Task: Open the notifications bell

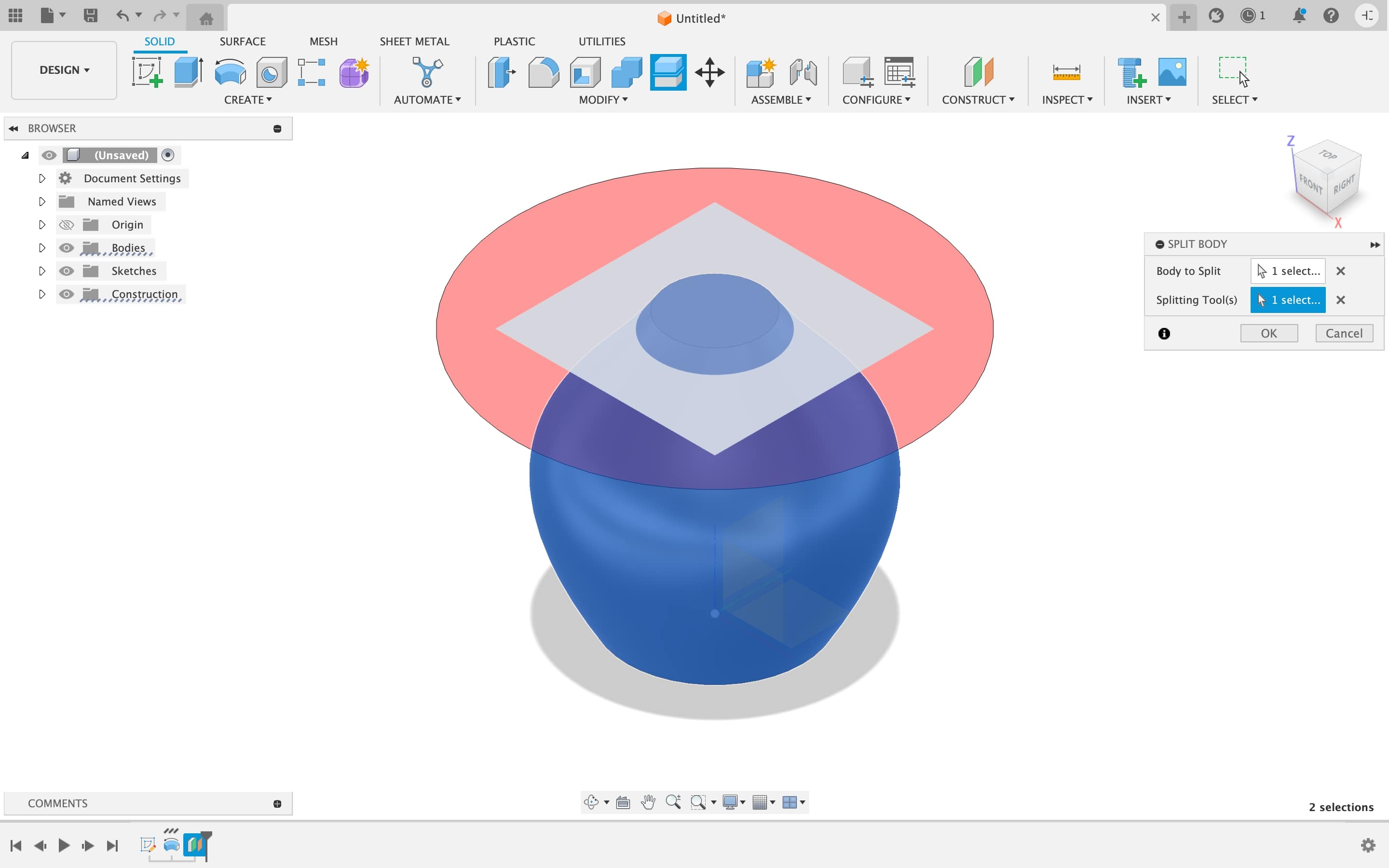Action: tap(1299, 15)
